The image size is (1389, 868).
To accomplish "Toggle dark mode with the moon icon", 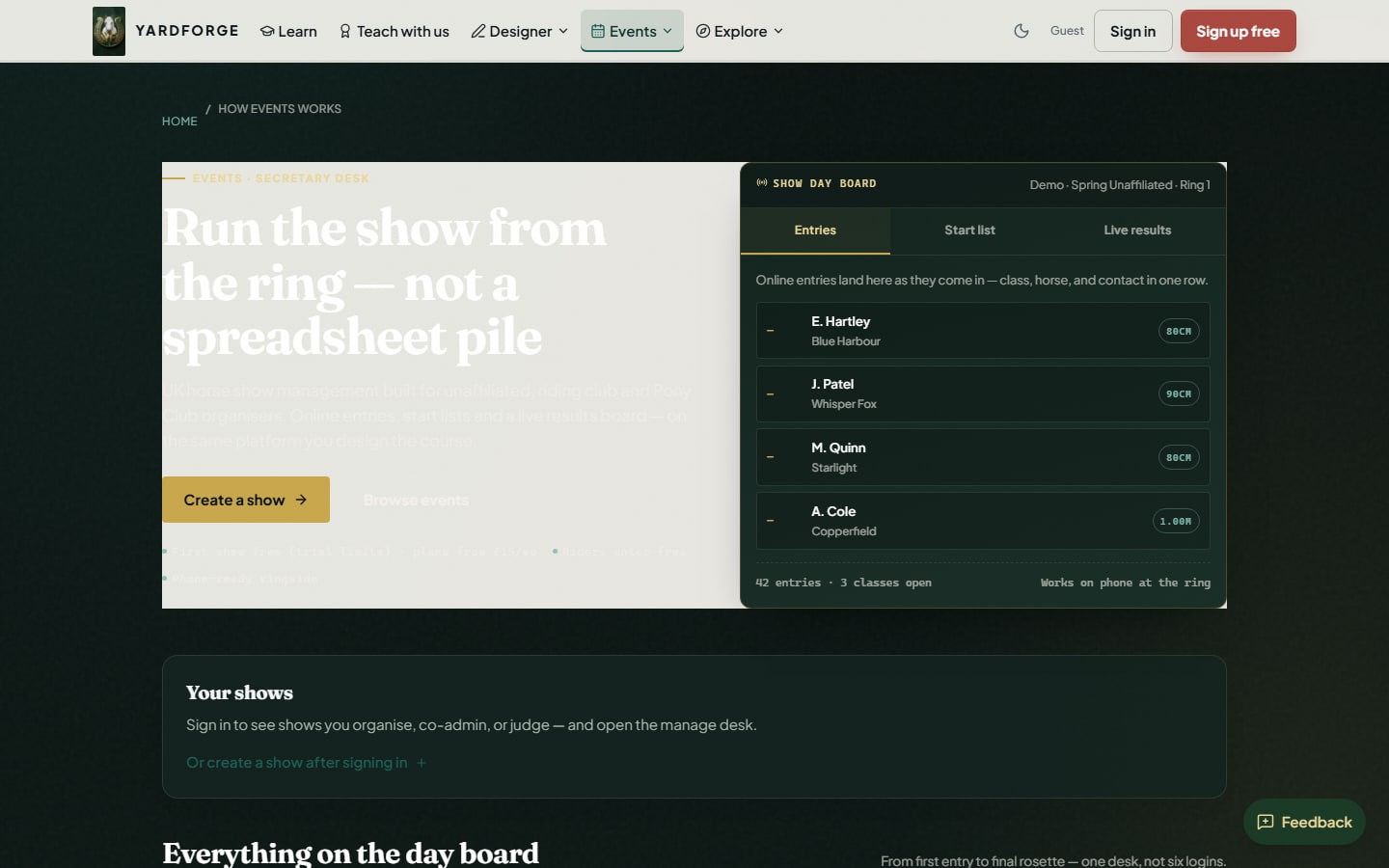I will [1021, 31].
